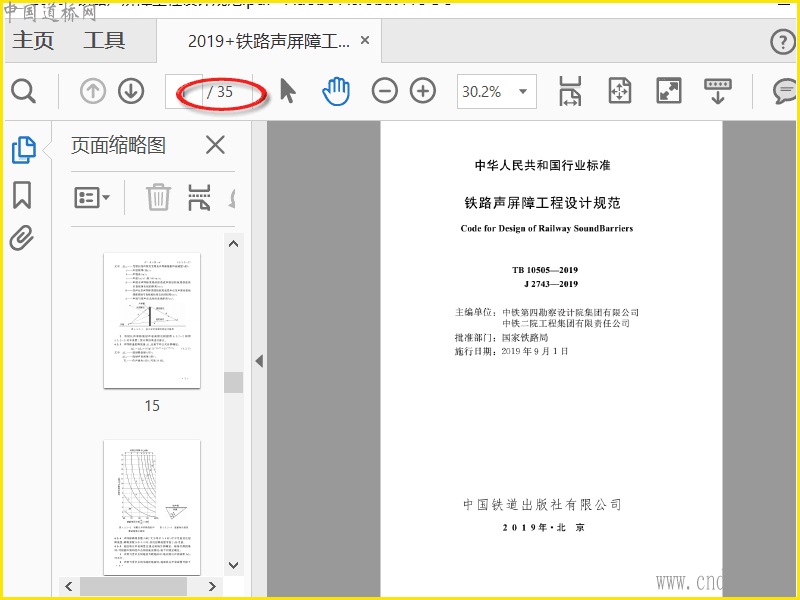Click the heading 中华人民共和国行业标准
Screen dimensions: 800x600
point(542,165)
